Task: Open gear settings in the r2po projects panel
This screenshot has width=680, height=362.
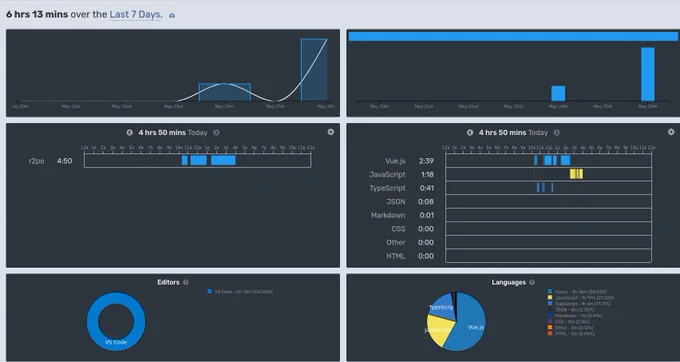Action: (x=330, y=132)
